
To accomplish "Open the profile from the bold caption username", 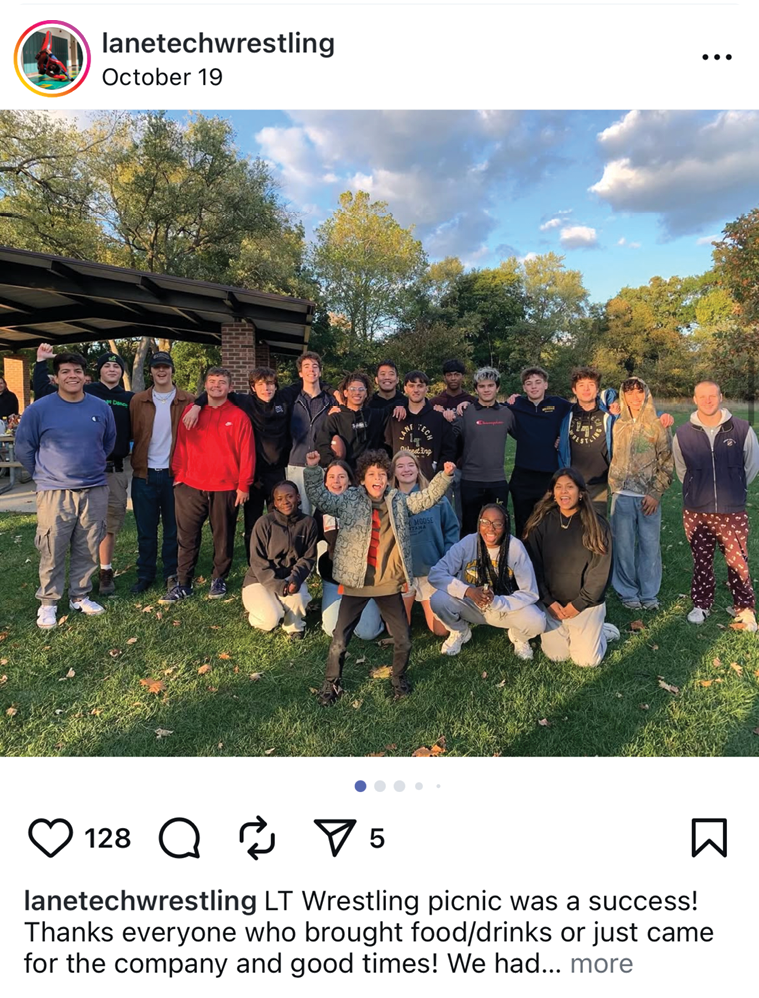I will click(140, 901).
